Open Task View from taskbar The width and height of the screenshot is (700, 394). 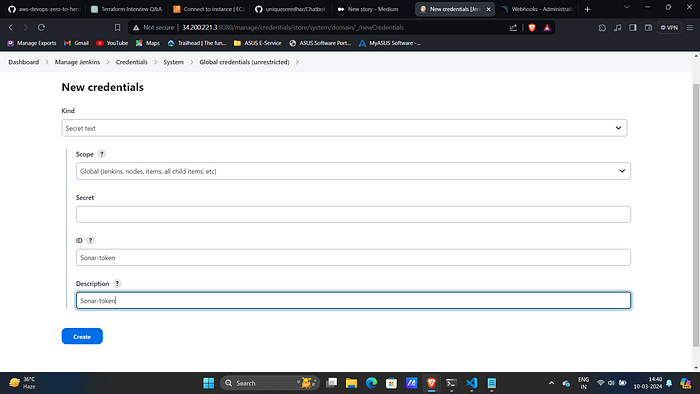(x=331, y=383)
